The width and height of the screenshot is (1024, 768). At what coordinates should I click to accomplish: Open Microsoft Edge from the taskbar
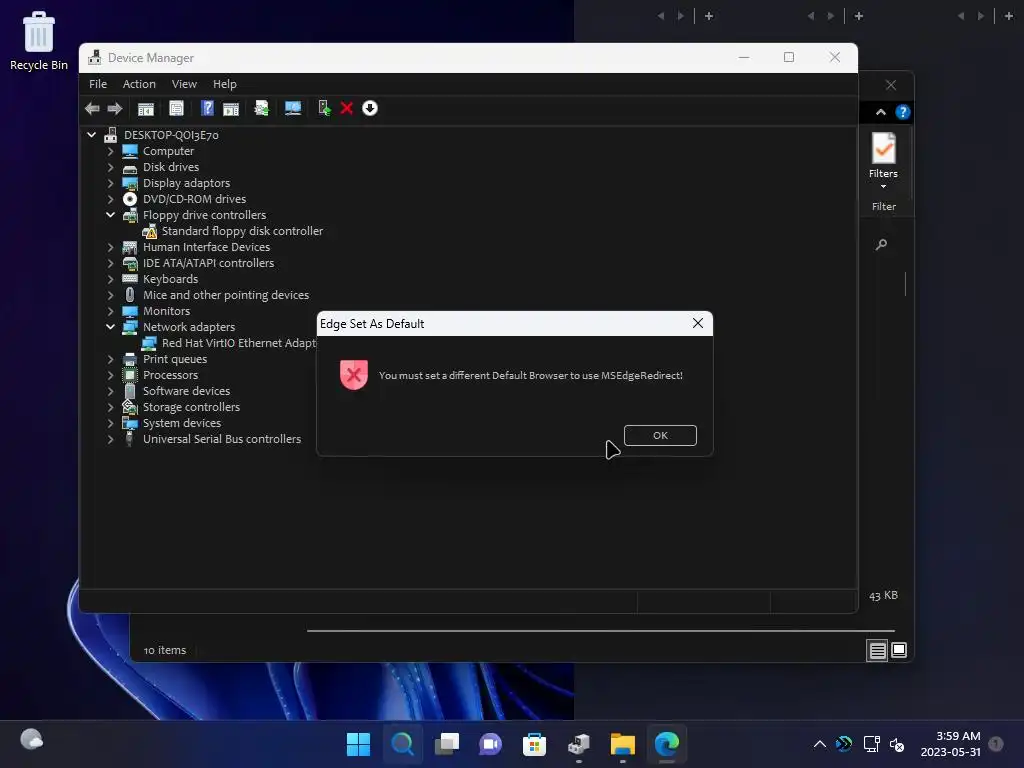[667, 744]
